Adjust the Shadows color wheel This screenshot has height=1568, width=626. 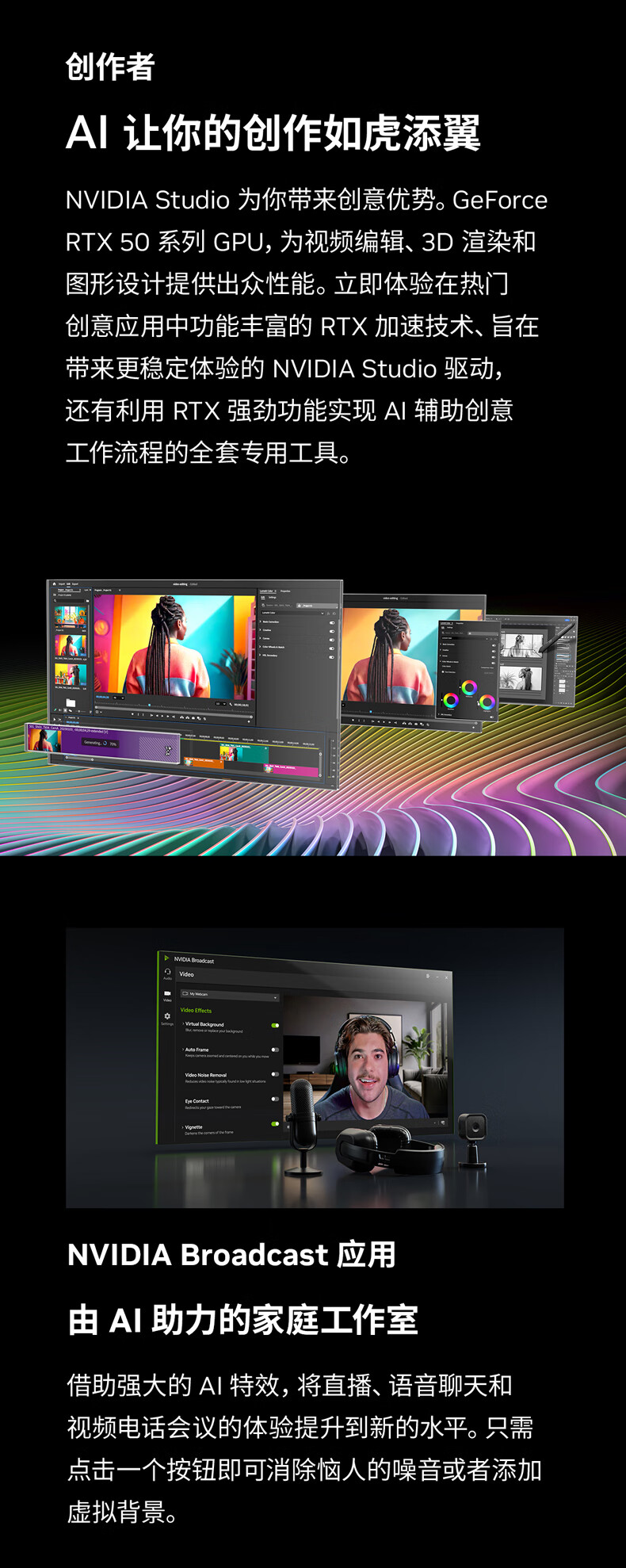450,701
